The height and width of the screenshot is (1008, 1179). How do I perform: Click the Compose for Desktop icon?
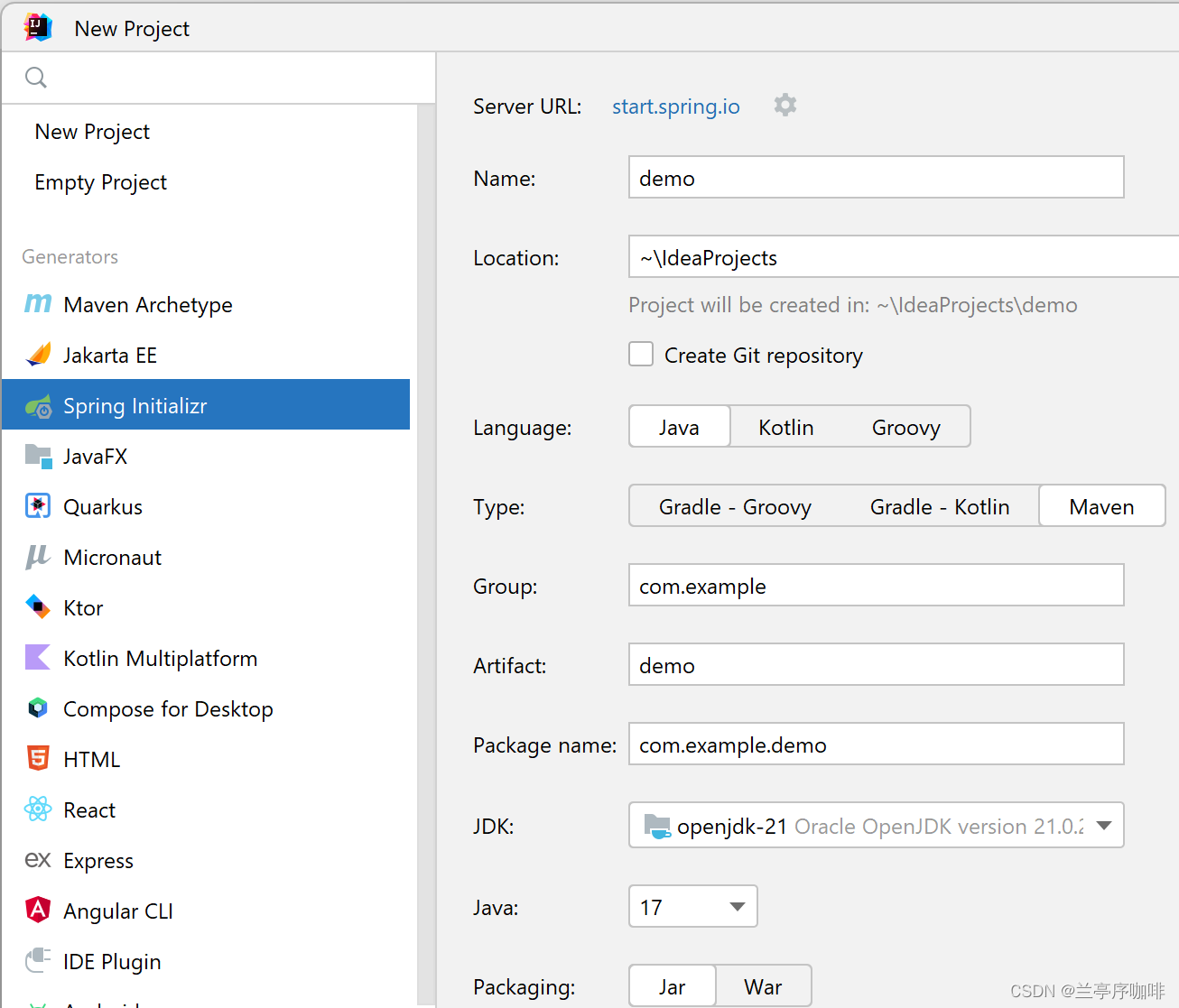(38, 708)
